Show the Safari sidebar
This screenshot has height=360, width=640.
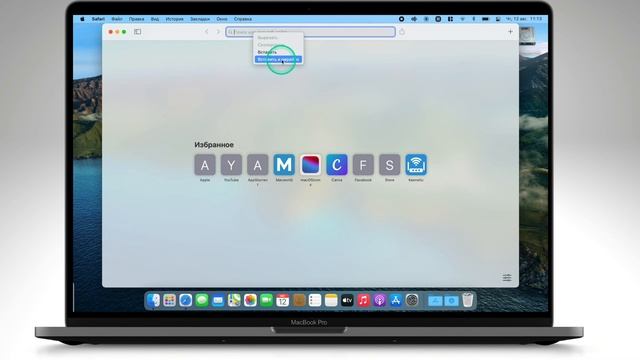tap(138, 32)
